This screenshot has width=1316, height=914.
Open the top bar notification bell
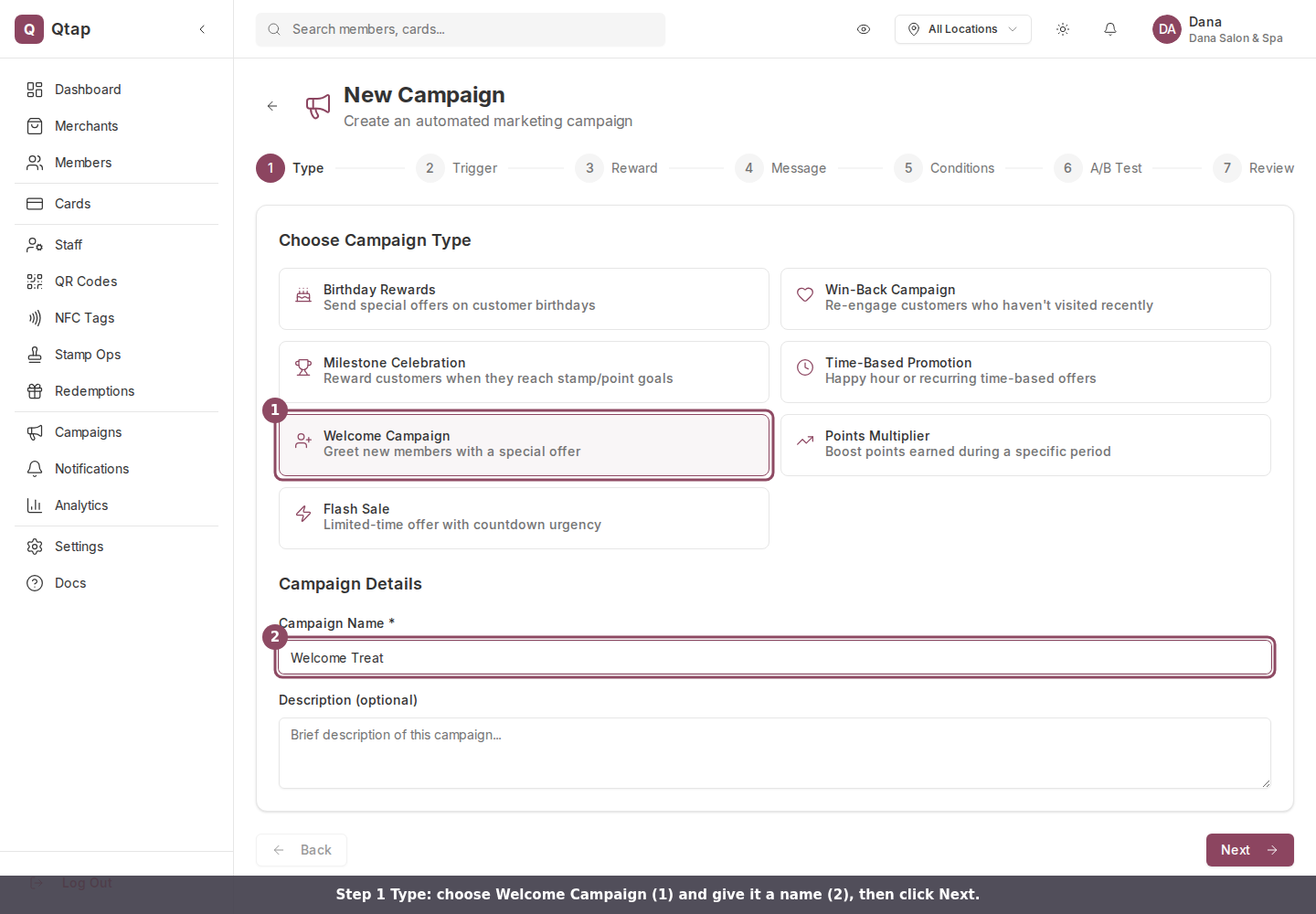(x=1110, y=29)
